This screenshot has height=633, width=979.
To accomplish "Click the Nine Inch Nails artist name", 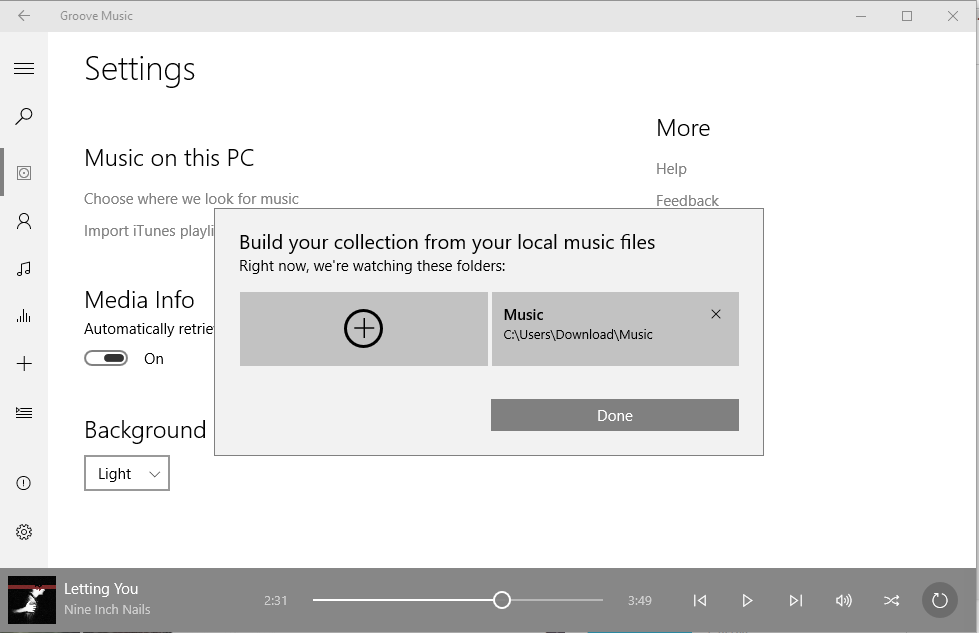I will pyautogui.click(x=107, y=609).
